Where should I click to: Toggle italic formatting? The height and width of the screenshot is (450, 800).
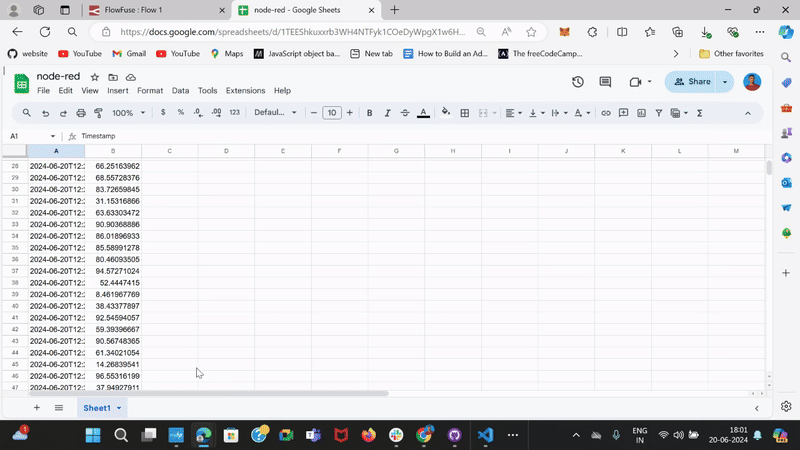pyautogui.click(x=387, y=113)
